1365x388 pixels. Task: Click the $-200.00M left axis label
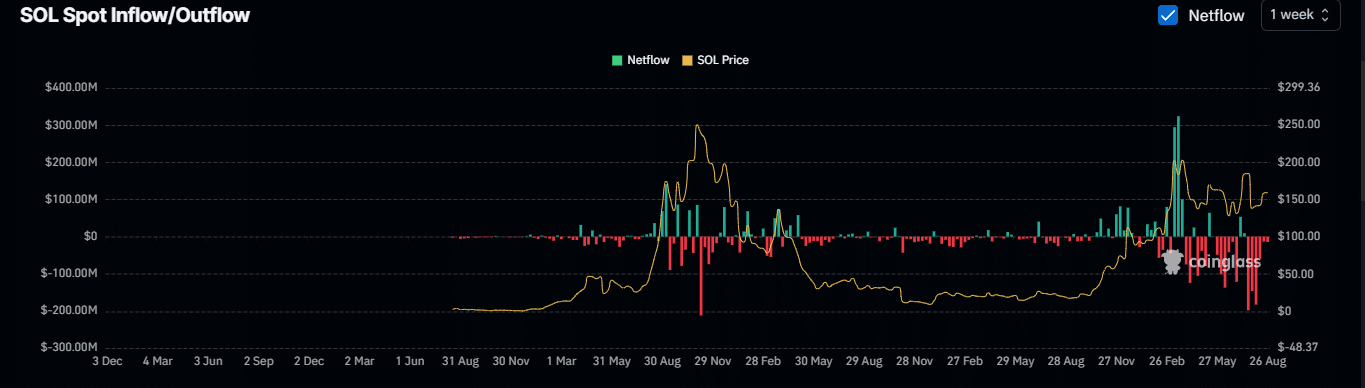click(x=69, y=311)
